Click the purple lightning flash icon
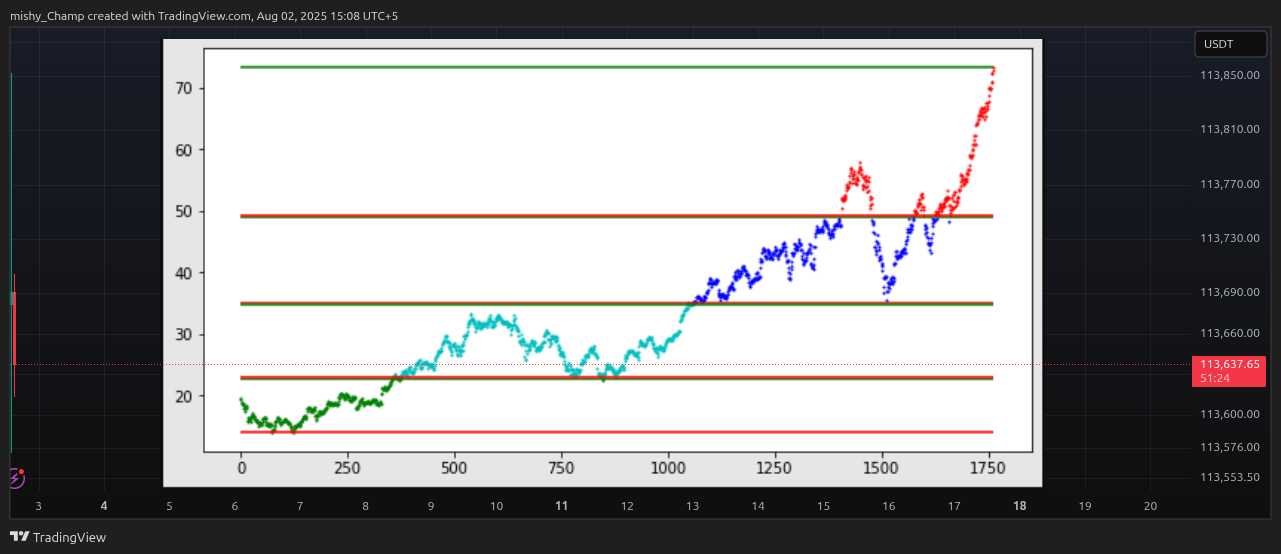Screen dimensions: 1281x554 (16, 479)
